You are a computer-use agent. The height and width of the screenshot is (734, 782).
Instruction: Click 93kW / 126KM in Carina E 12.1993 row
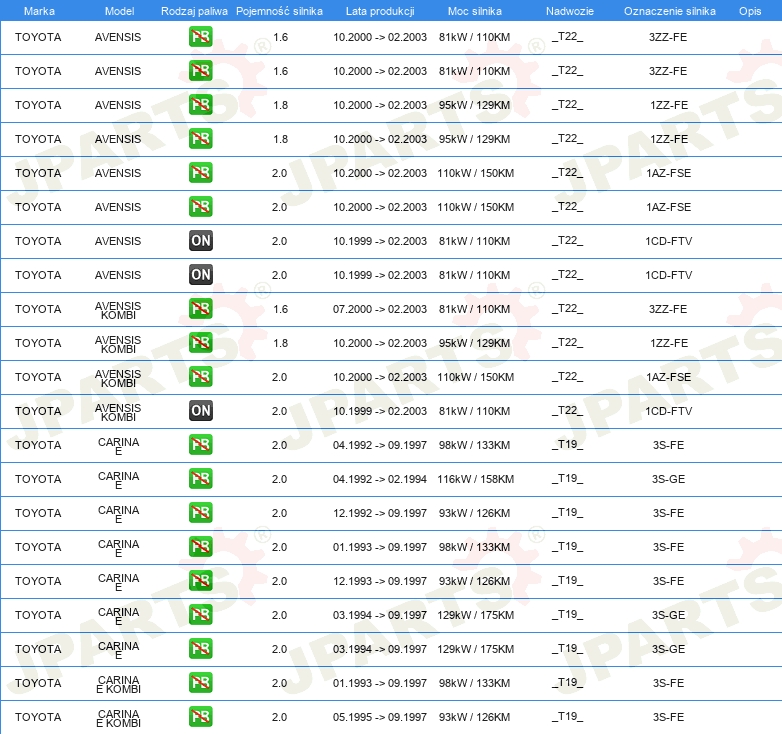pos(474,581)
